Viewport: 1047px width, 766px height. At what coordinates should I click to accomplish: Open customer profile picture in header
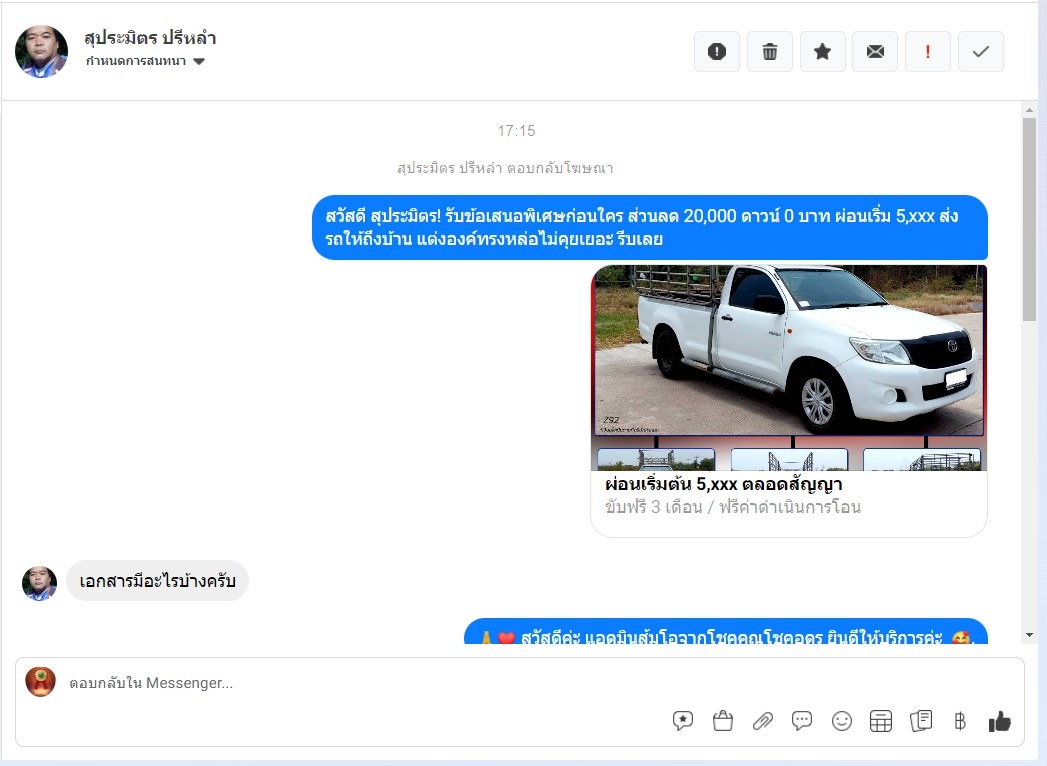point(41,51)
